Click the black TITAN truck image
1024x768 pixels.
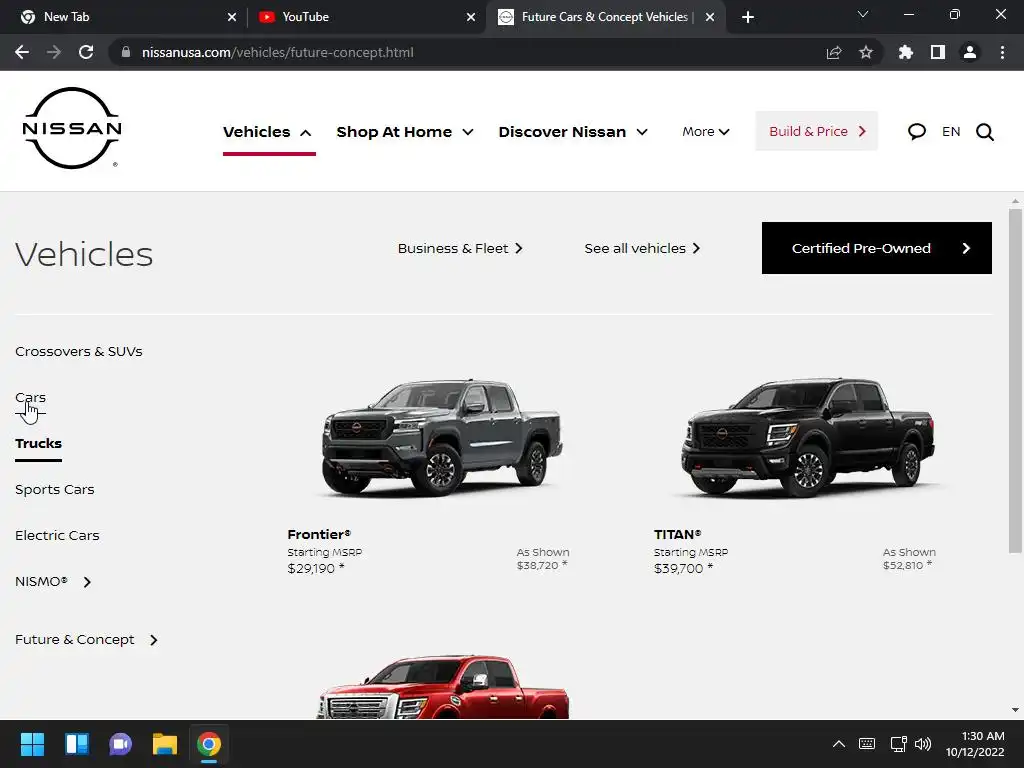[x=808, y=438]
